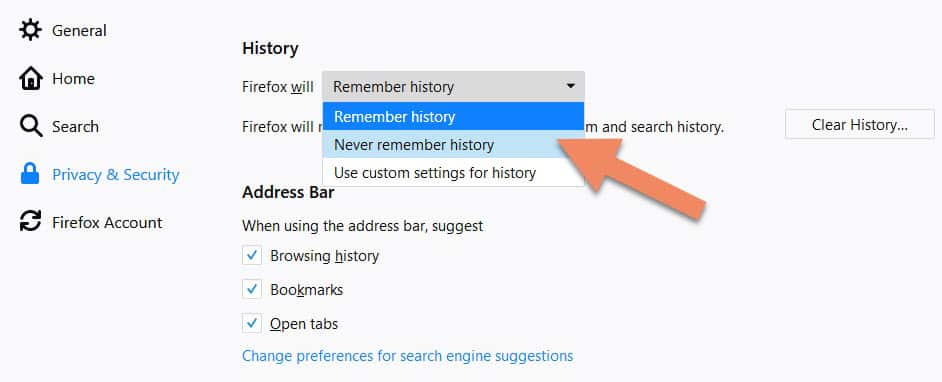
Task: Click the Clear History button
Action: tap(860, 125)
